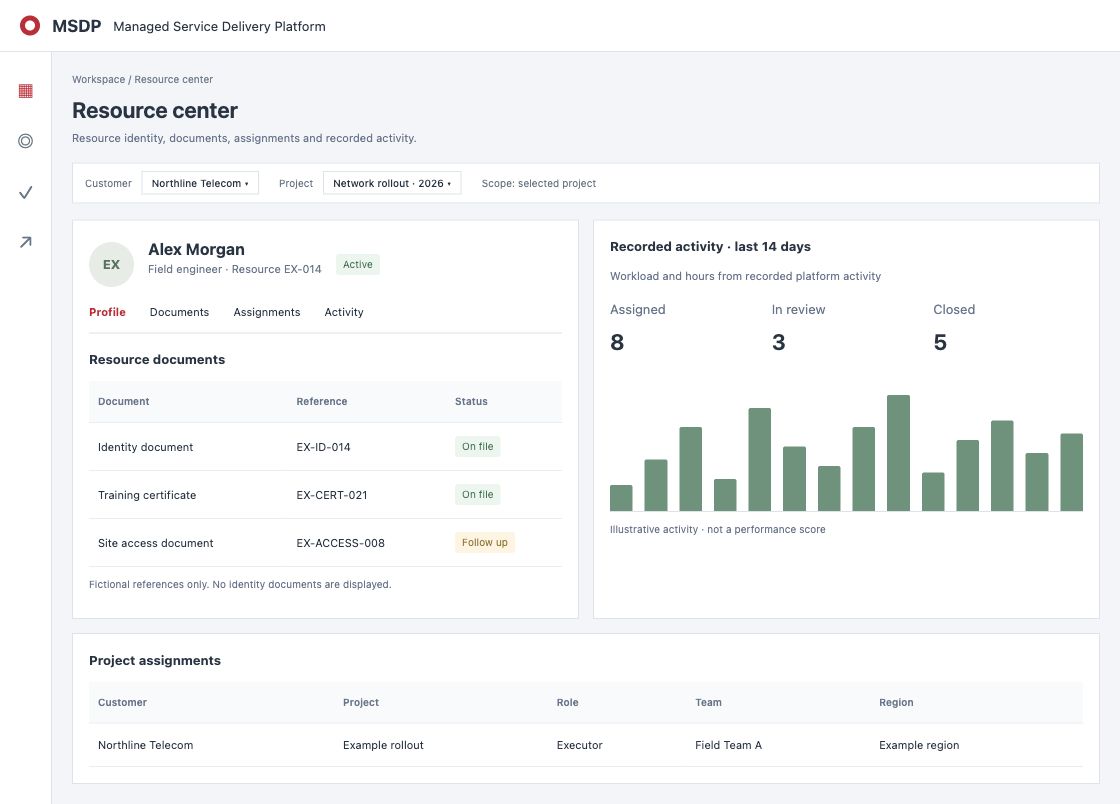Click the Resource documents heading
Viewport: 1120px width, 804px height.
pyautogui.click(x=156, y=359)
